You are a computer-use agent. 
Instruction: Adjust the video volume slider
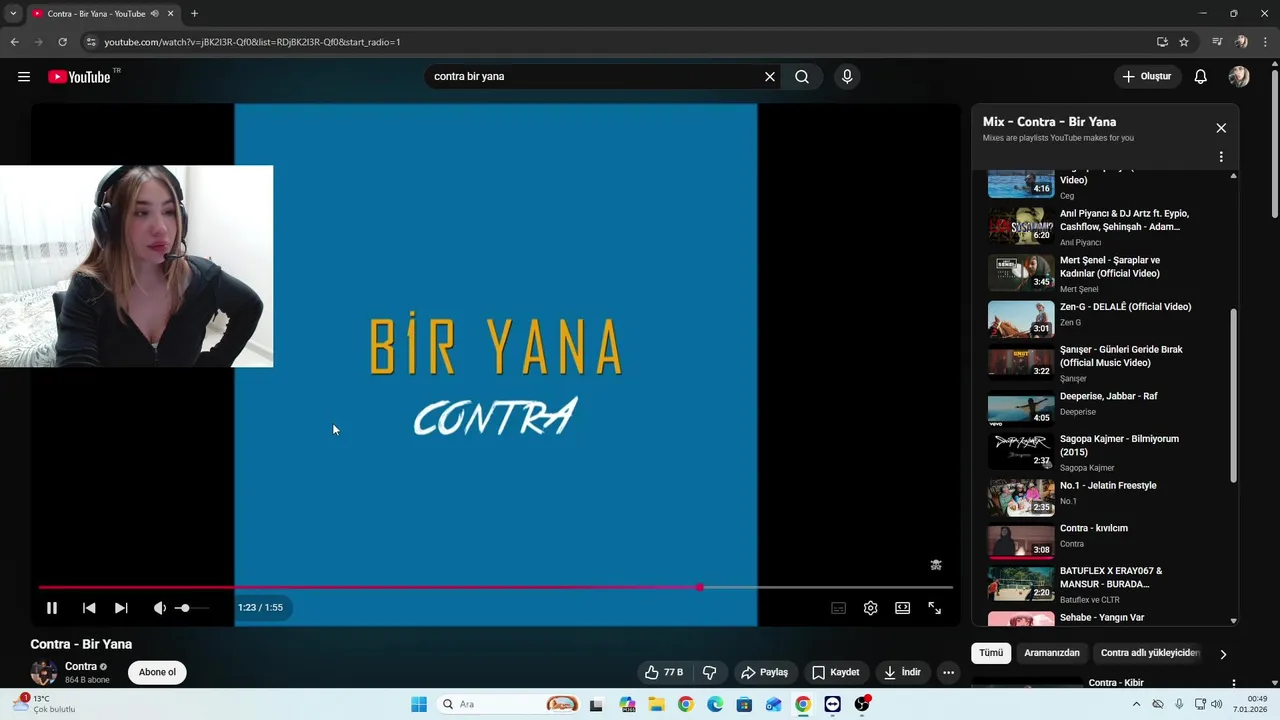tap(192, 608)
